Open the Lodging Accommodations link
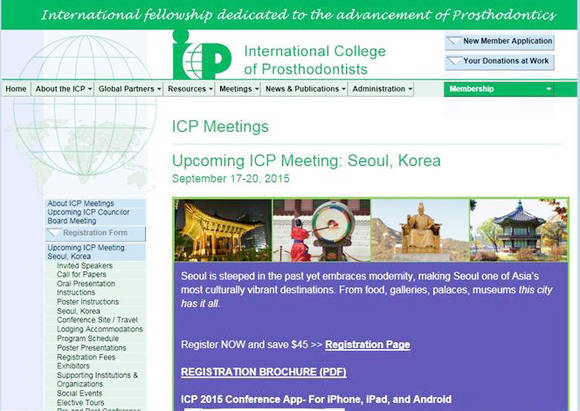580x411 pixels. click(100, 329)
